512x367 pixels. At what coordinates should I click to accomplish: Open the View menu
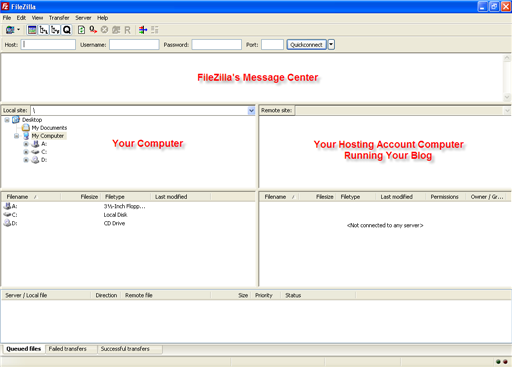(x=37, y=18)
